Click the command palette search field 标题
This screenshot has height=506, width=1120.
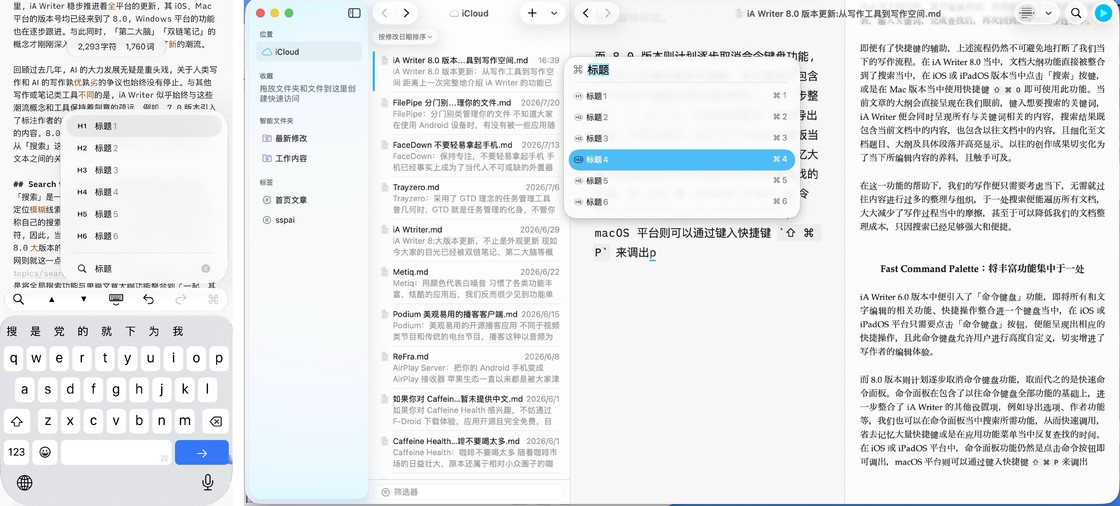point(681,70)
